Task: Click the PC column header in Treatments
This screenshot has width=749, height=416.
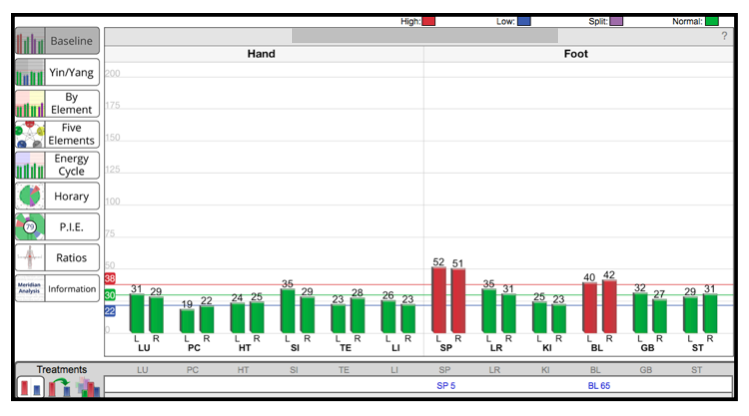Action: point(193,370)
